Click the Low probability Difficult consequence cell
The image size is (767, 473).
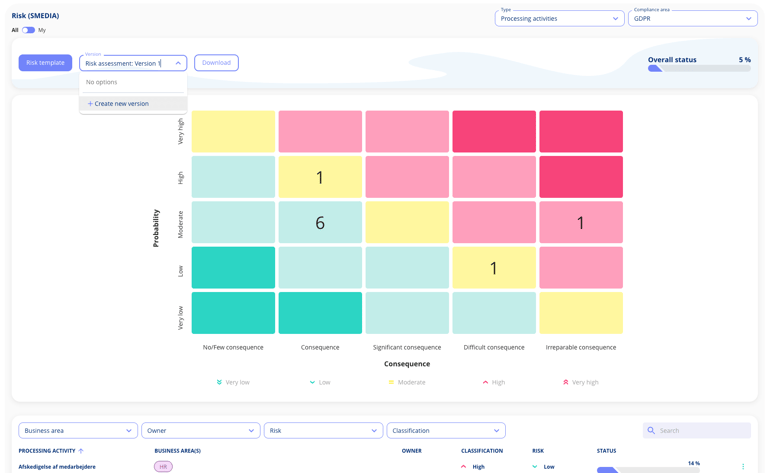point(494,268)
